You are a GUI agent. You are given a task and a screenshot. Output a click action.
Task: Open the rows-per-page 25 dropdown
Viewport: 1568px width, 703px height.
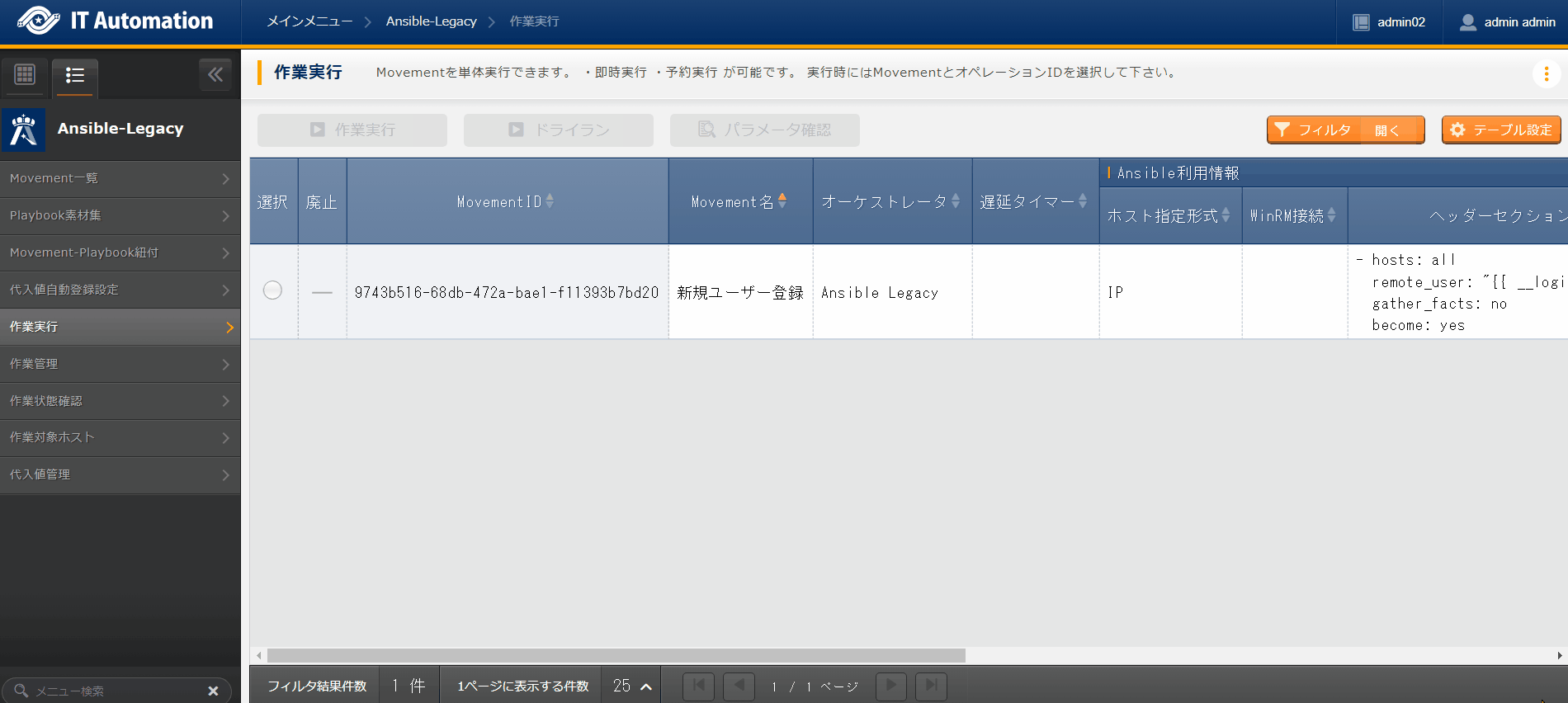click(632, 686)
